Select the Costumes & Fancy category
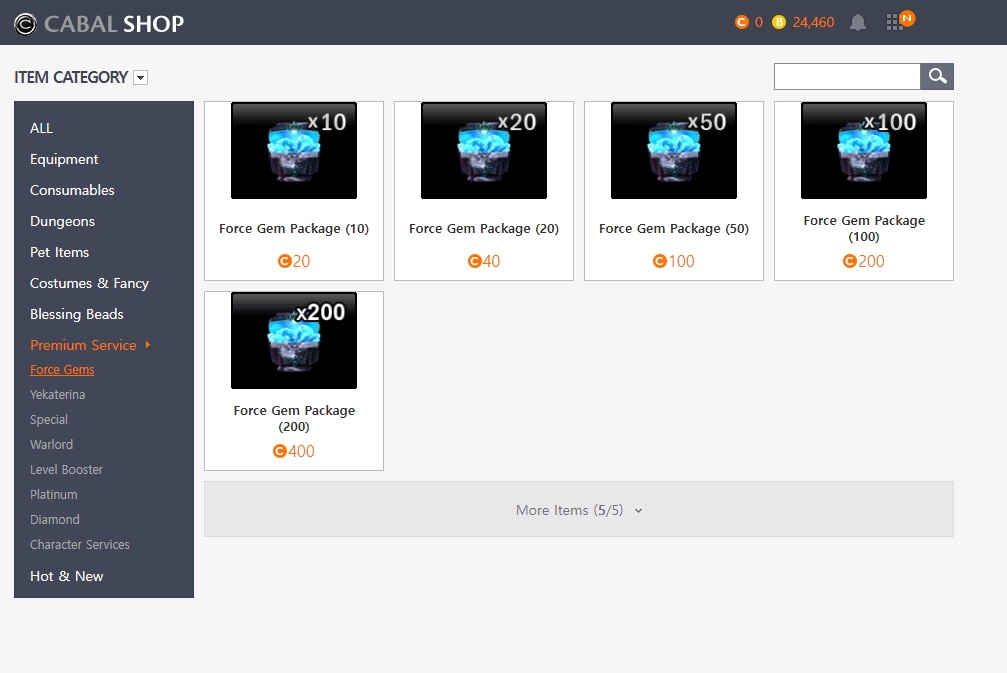1007x673 pixels. tap(89, 283)
